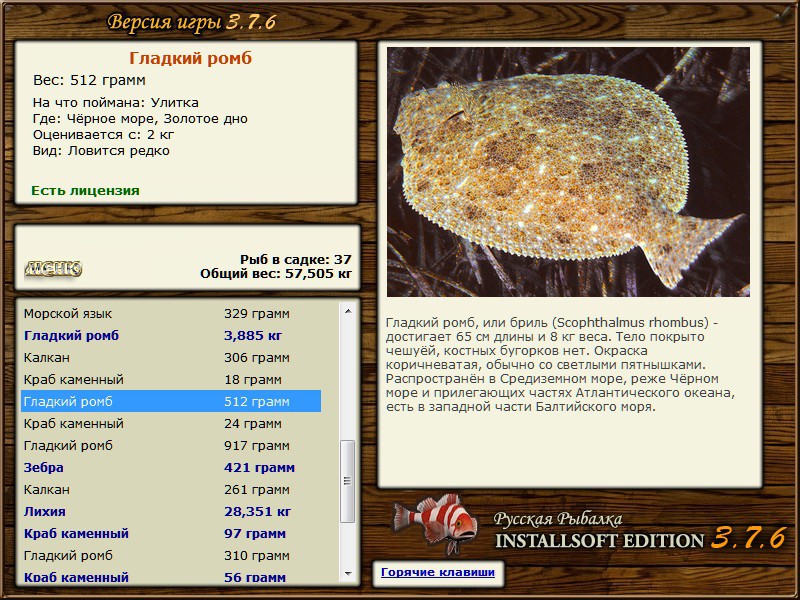Choose the Калкан 261 грамм row
The height and width of the screenshot is (600, 800).
point(170,490)
